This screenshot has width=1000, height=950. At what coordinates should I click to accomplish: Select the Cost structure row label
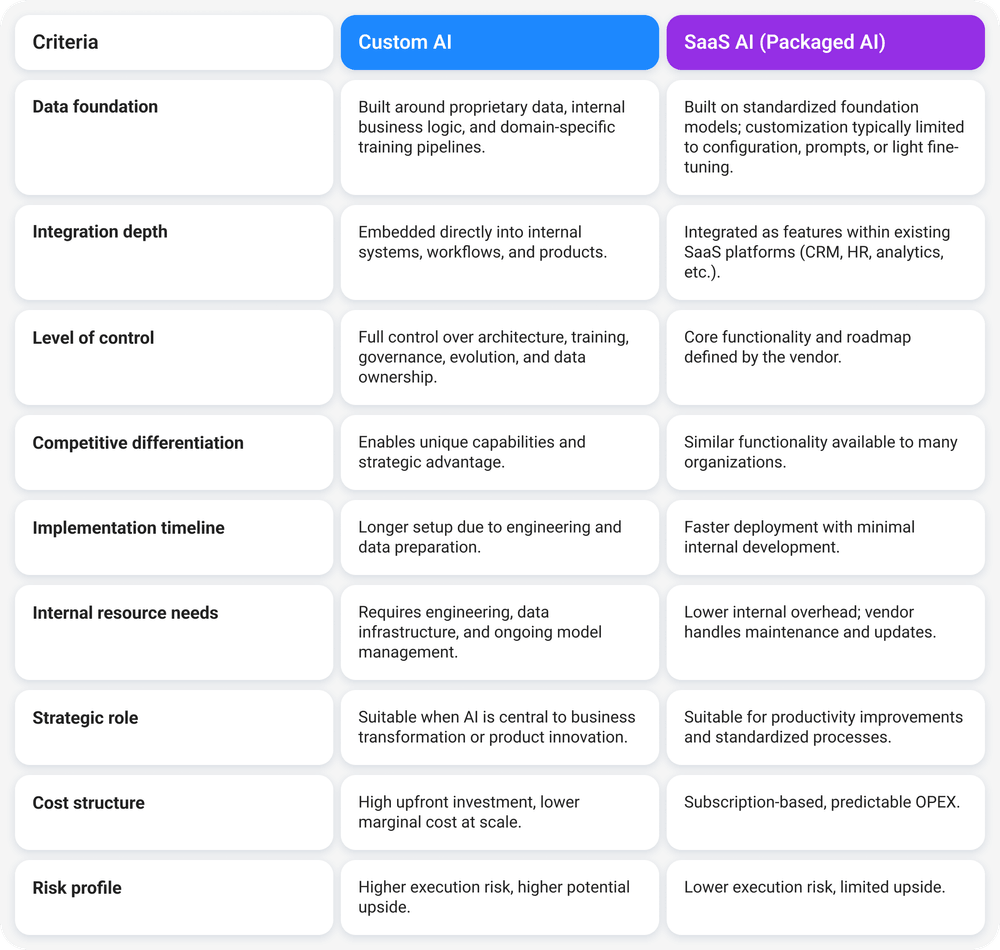pyautogui.click(x=88, y=803)
